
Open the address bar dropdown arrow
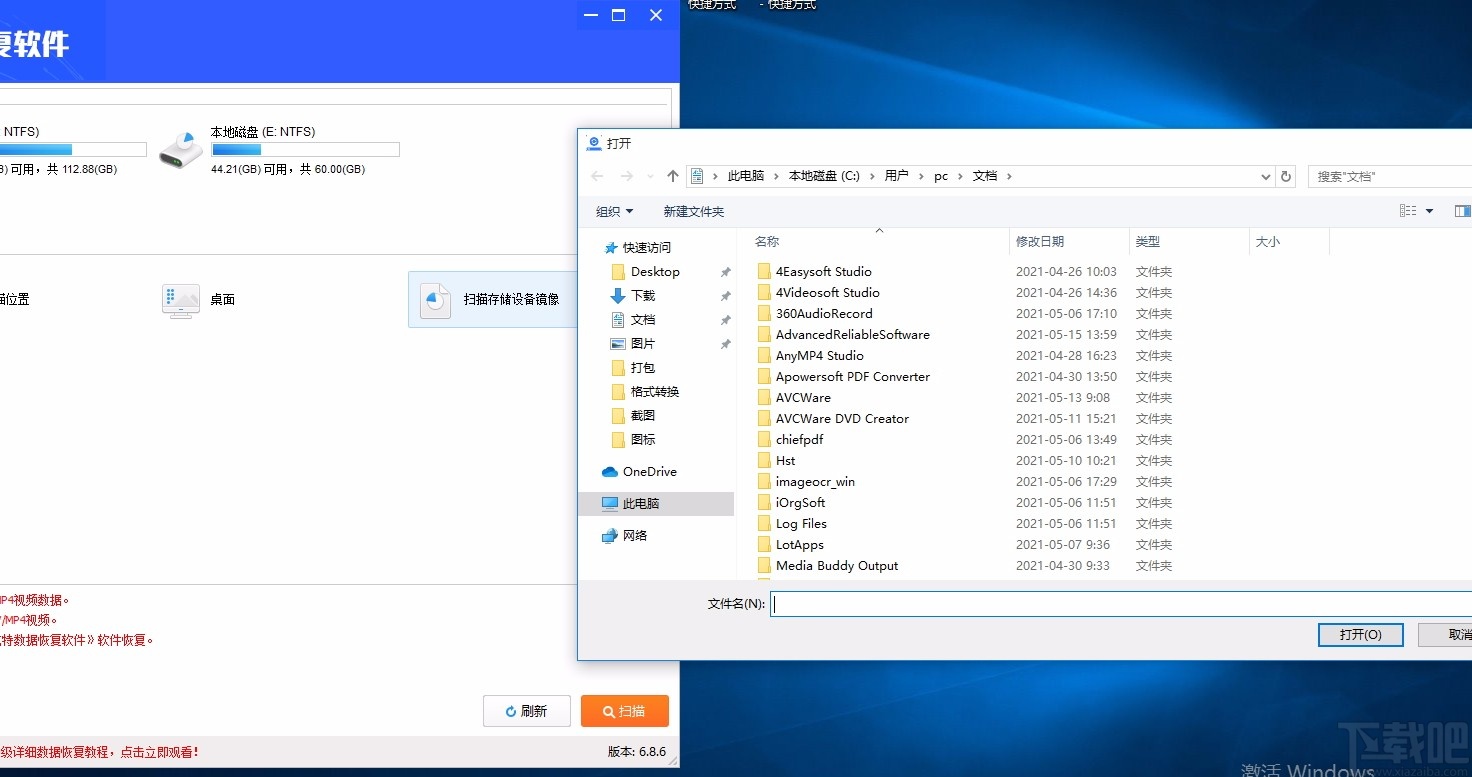1265,175
